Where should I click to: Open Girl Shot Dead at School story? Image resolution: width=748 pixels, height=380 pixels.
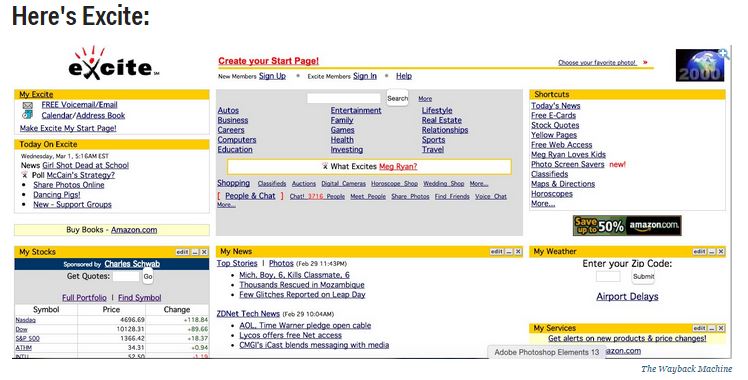[x=86, y=165]
